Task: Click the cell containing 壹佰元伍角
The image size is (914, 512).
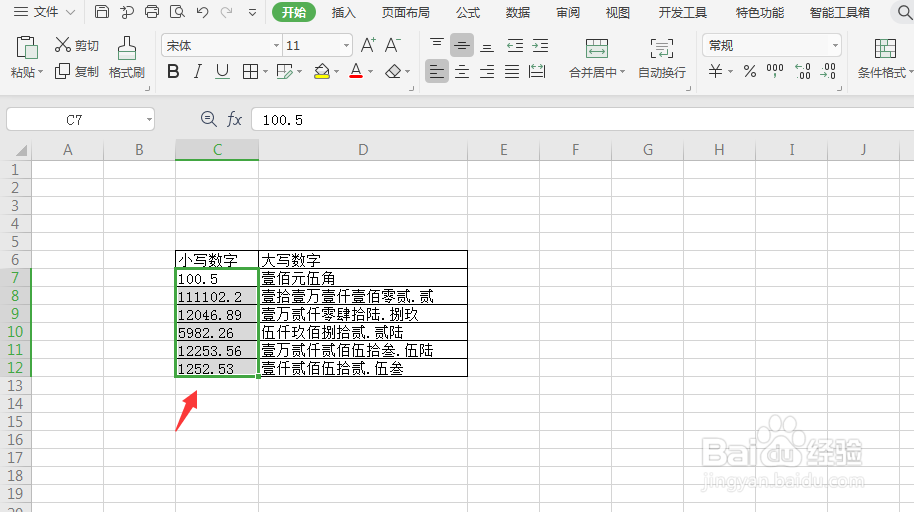Action: (x=363, y=278)
